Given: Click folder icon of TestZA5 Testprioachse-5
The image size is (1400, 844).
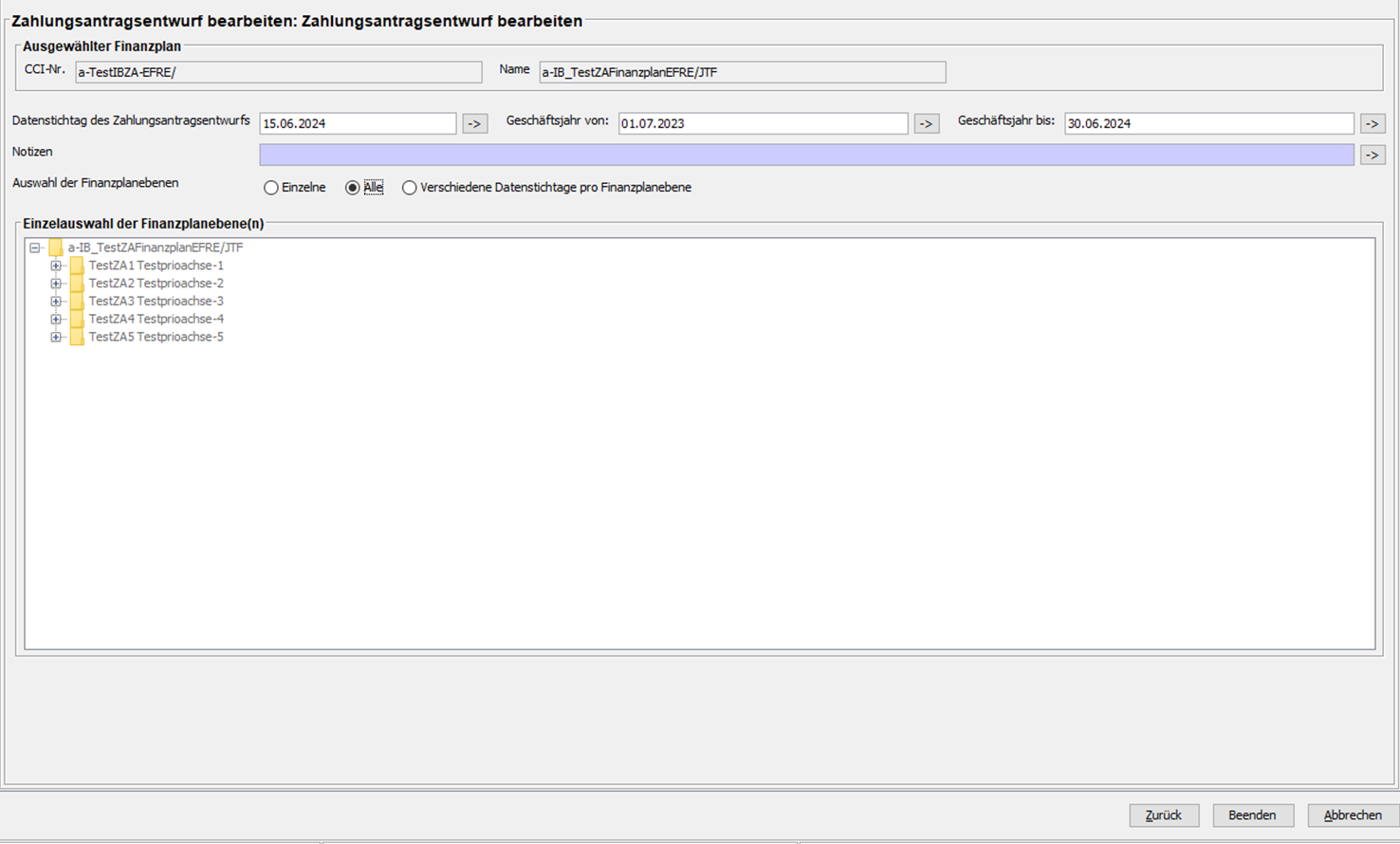Looking at the screenshot, I should tap(77, 338).
